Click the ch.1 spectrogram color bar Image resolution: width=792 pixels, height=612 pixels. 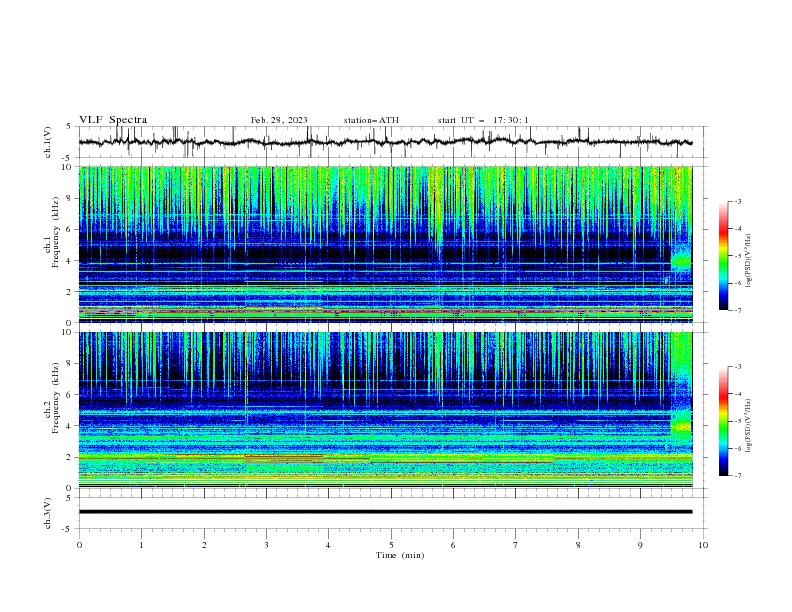pyautogui.click(x=723, y=256)
